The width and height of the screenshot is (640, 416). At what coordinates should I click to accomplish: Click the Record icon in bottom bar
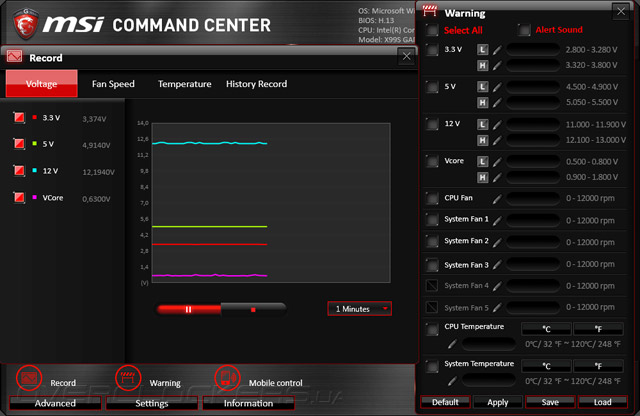pyautogui.click(x=29, y=378)
